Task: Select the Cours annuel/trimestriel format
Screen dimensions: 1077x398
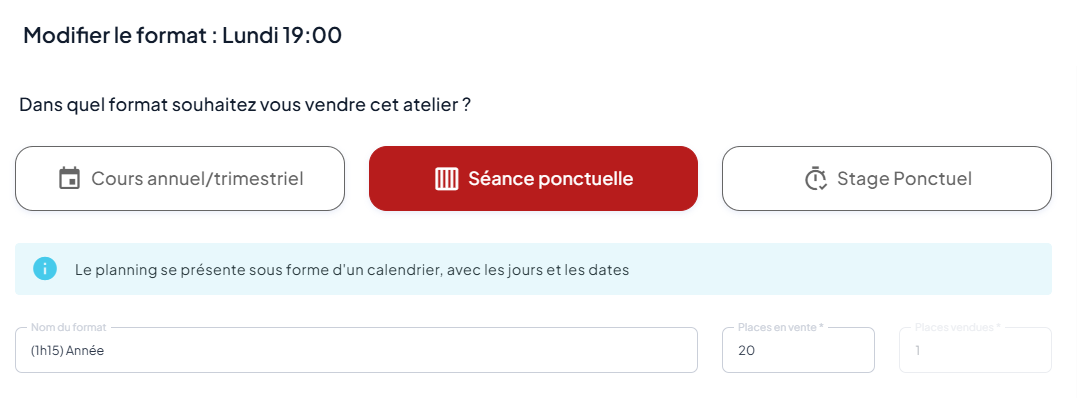Action: pyautogui.click(x=180, y=179)
